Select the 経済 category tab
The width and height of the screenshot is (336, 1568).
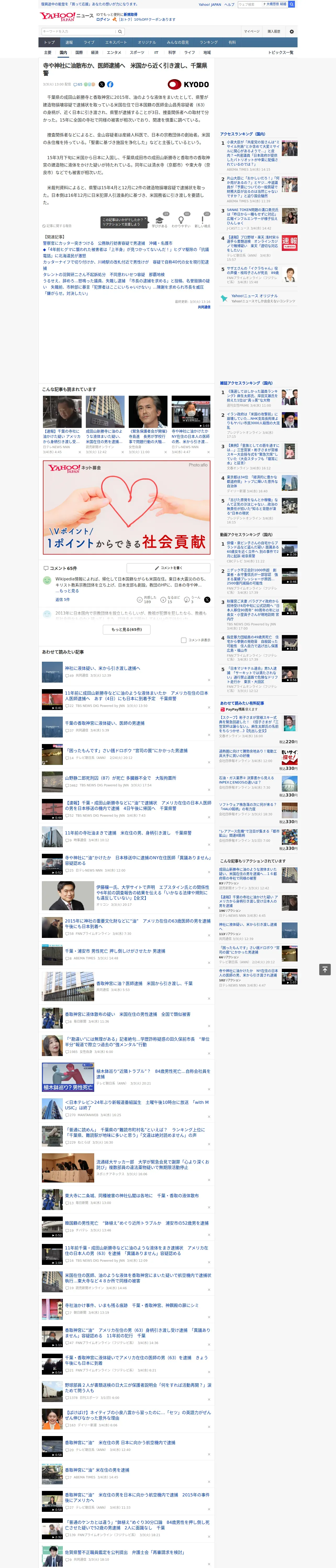pos(94,52)
